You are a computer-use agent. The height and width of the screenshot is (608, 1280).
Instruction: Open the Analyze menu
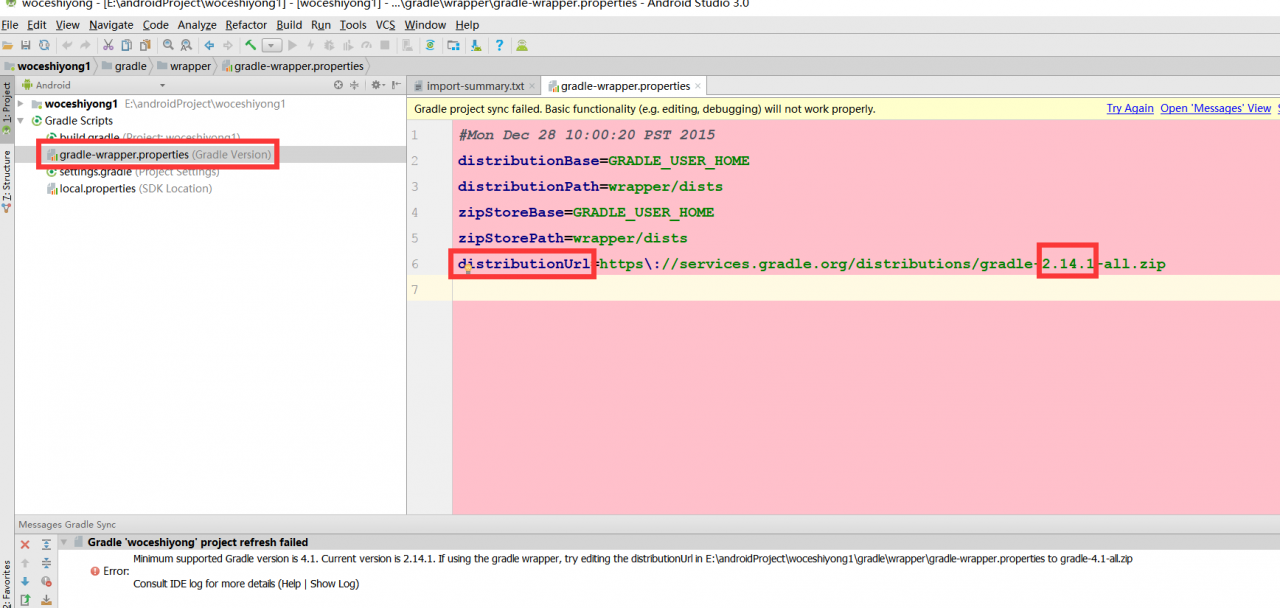pos(198,25)
